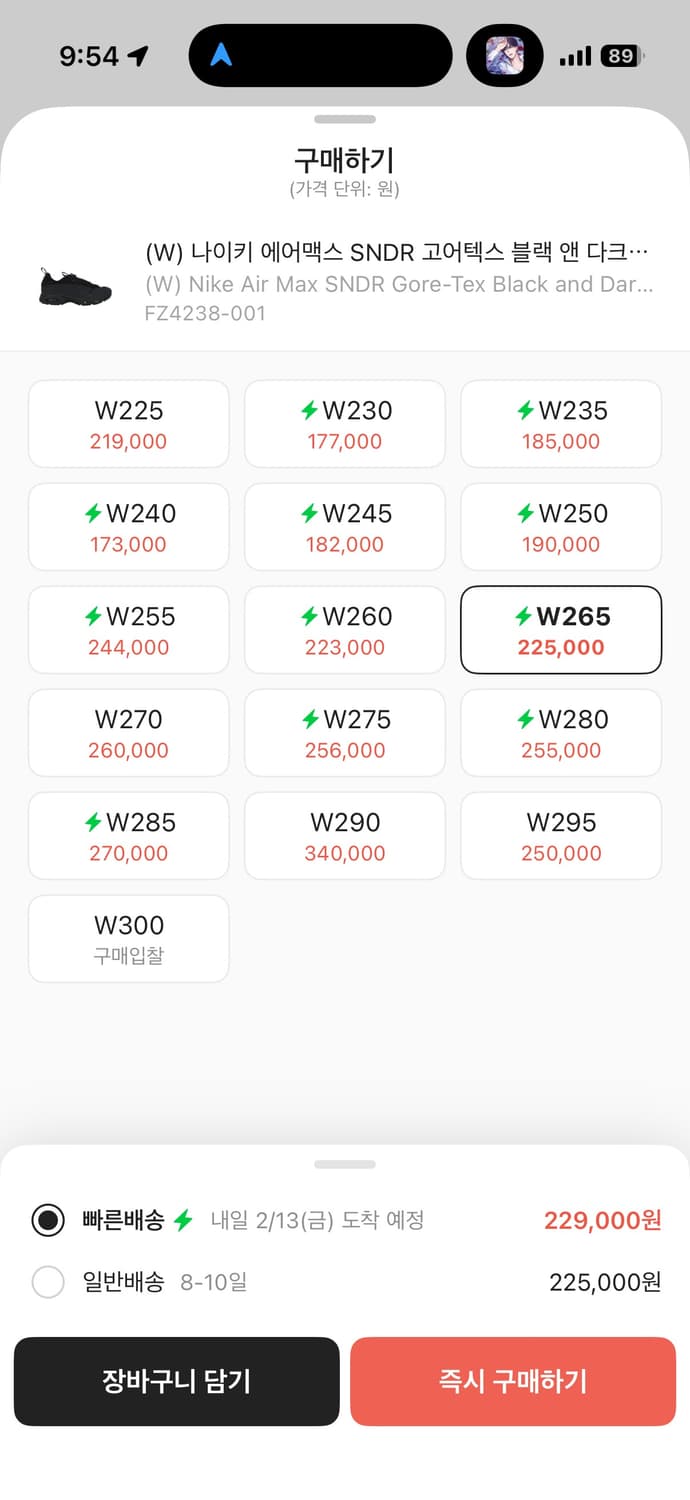Choose size W240 priced 173,000
The height and width of the screenshot is (1500, 690).
129,527
